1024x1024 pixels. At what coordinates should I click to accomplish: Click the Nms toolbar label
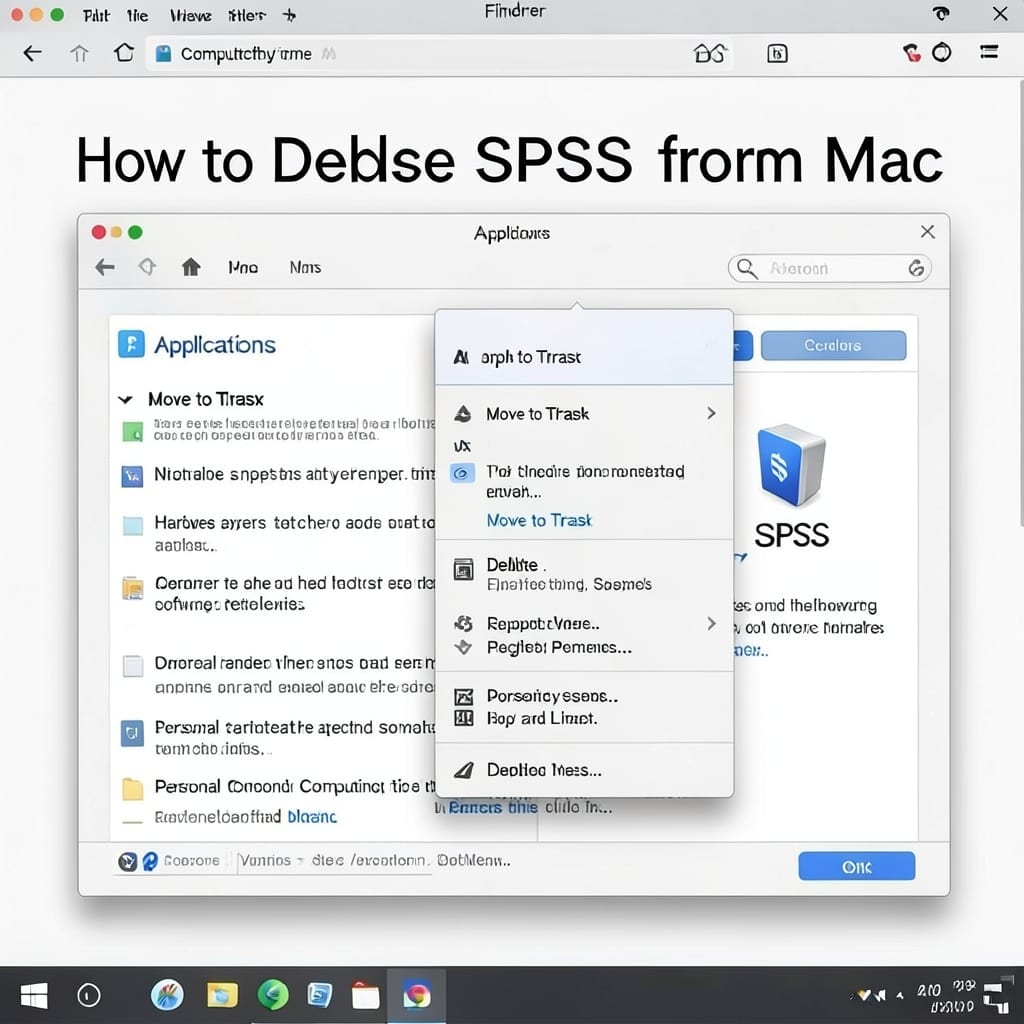click(x=305, y=267)
